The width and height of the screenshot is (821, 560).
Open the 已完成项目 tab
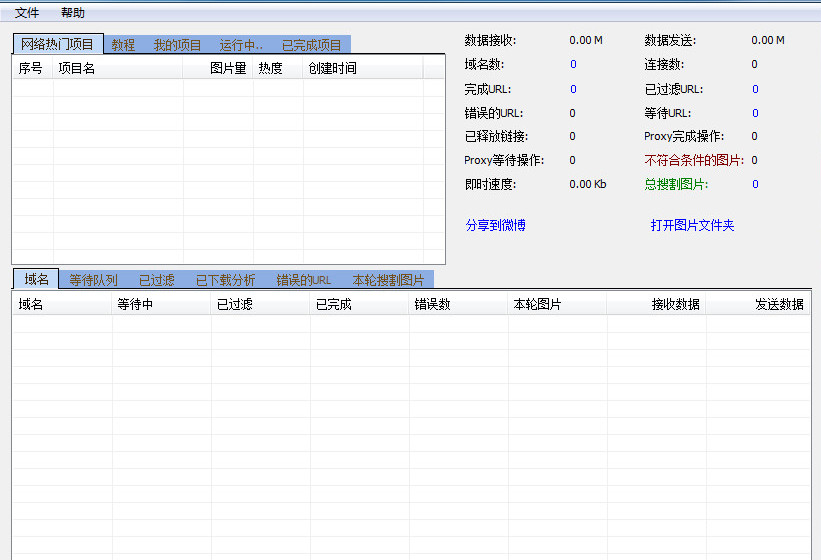(x=312, y=45)
